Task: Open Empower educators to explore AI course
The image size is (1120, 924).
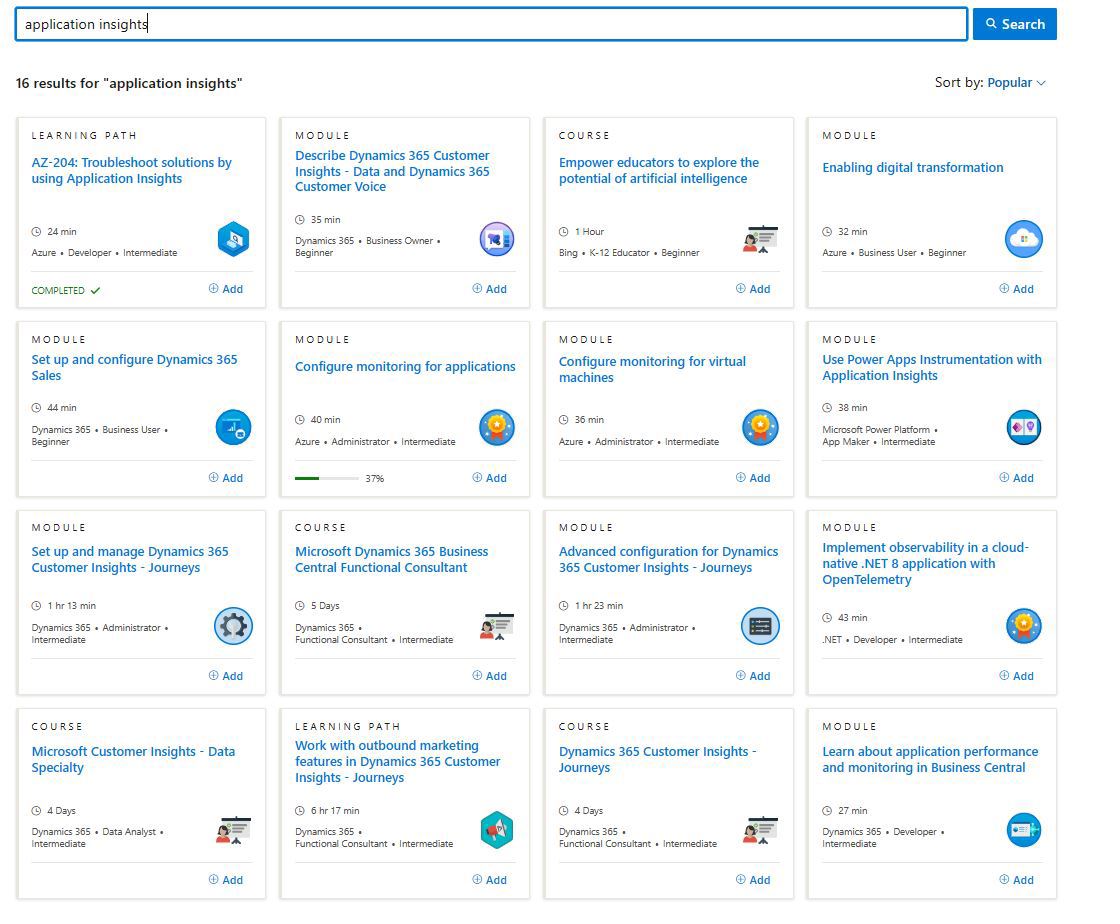Action: click(x=659, y=171)
